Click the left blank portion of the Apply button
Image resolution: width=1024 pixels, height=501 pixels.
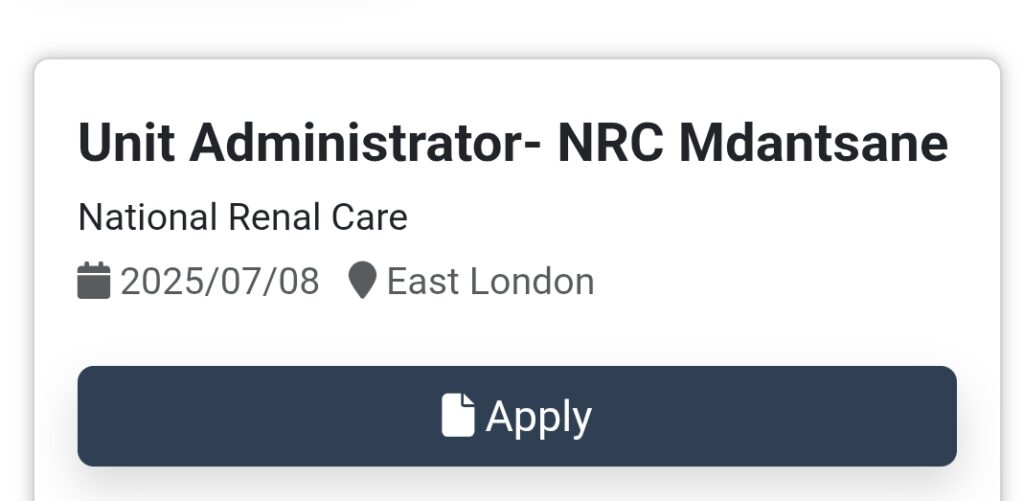click(255, 416)
